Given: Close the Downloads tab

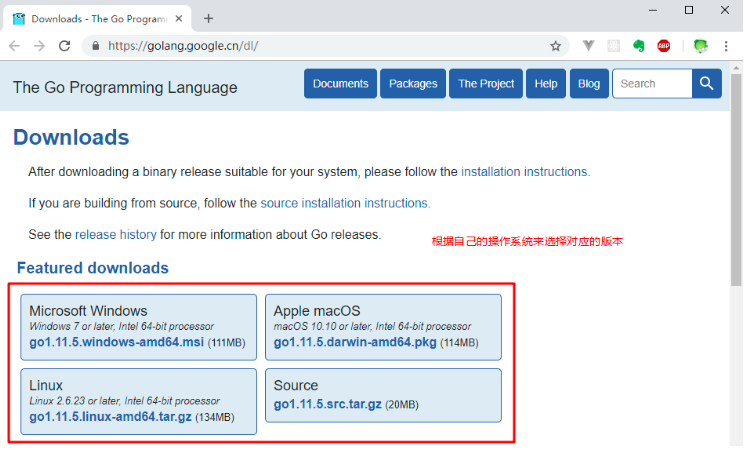Looking at the screenshot, I should point(179,19).
